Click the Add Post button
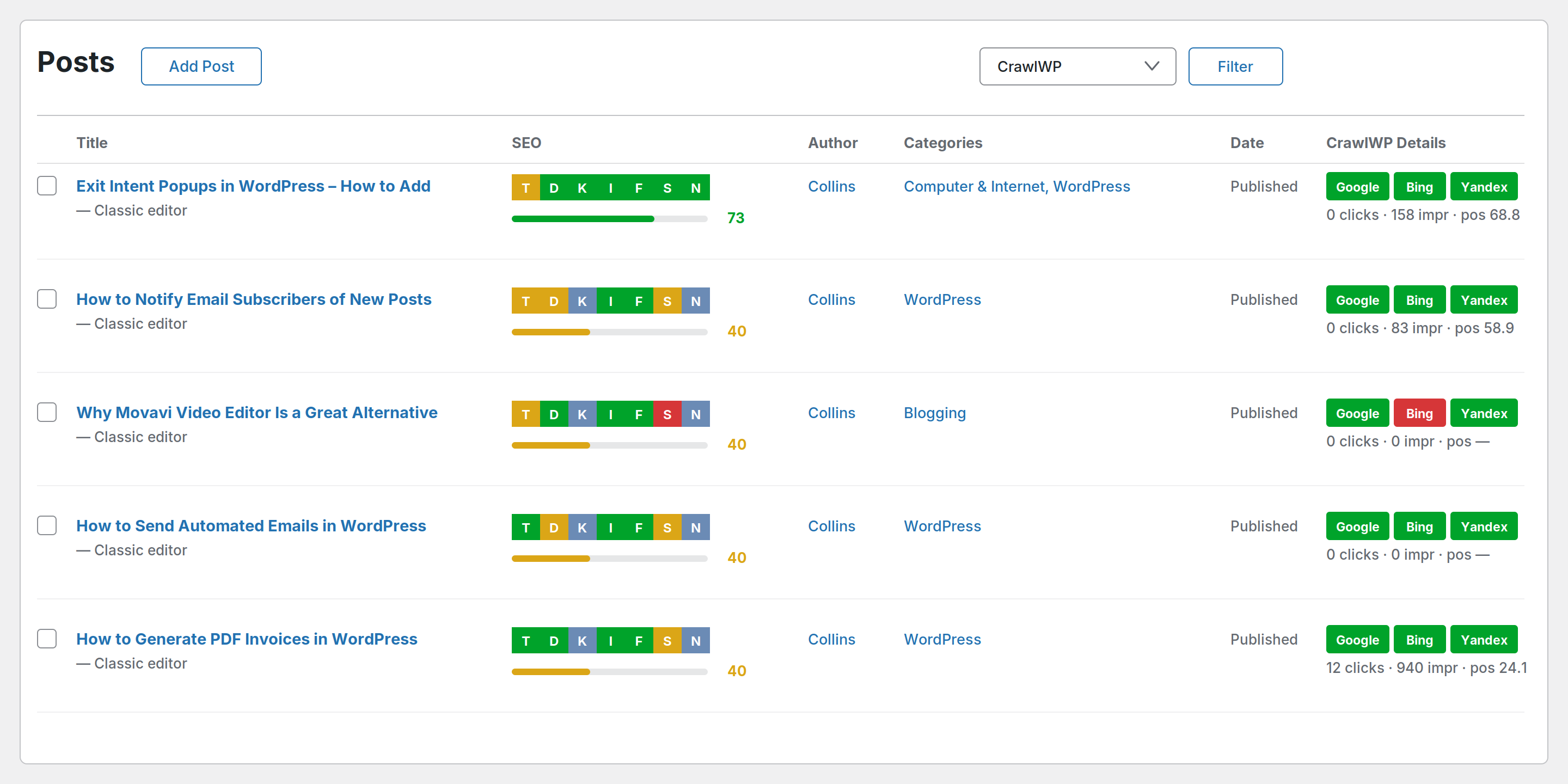The height and width of the screenshot is (784, 1568). tap(201, 66)
